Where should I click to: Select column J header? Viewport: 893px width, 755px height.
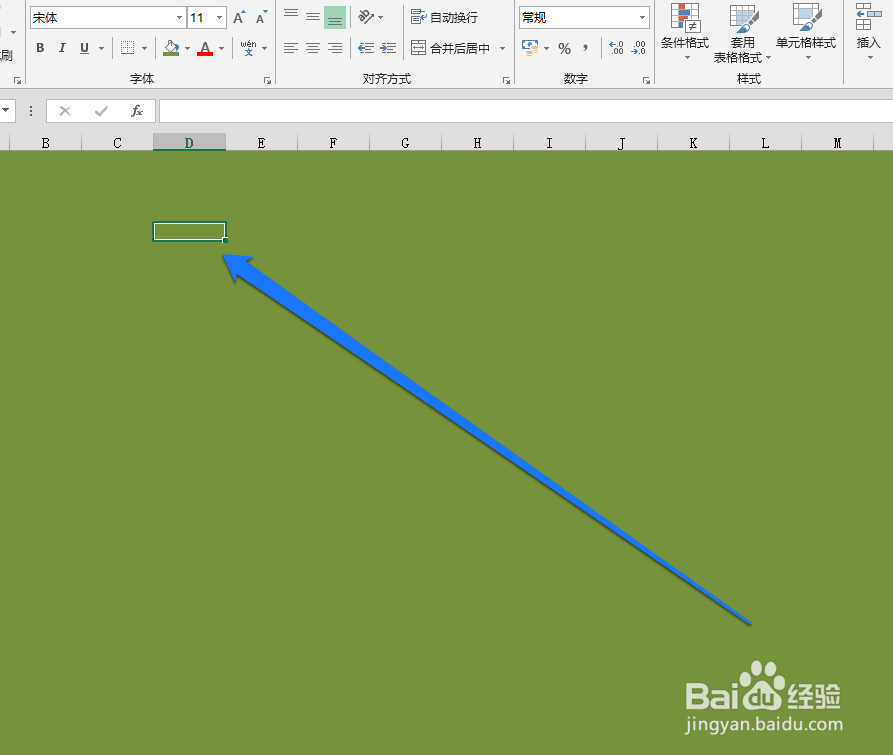[x=621, y=143]
